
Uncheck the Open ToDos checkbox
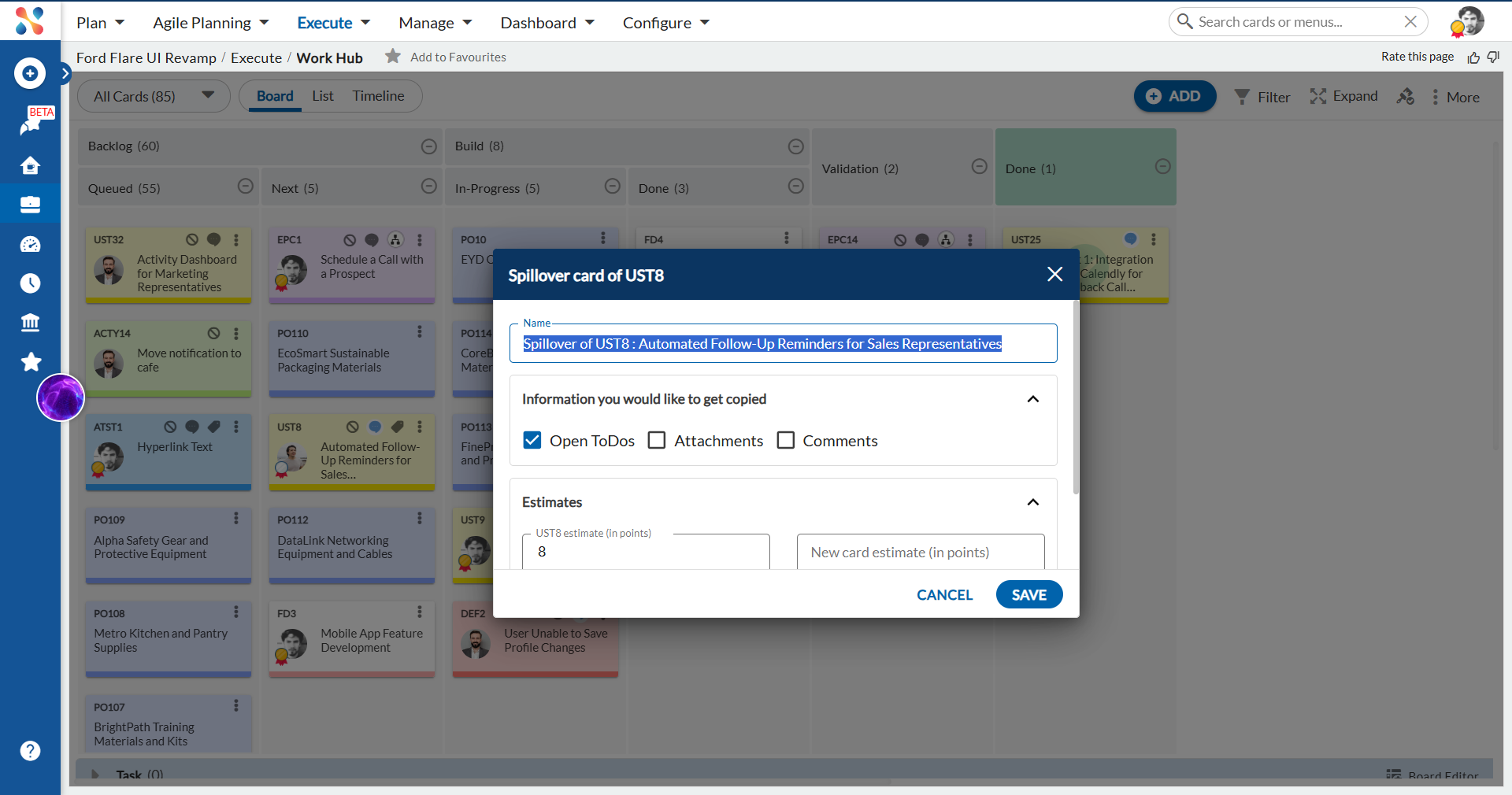[532, 440]
